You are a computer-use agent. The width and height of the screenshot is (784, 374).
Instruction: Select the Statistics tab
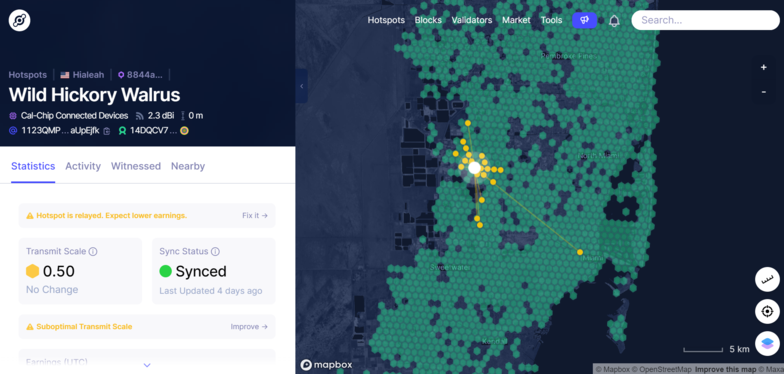click(x=33, y=166)
